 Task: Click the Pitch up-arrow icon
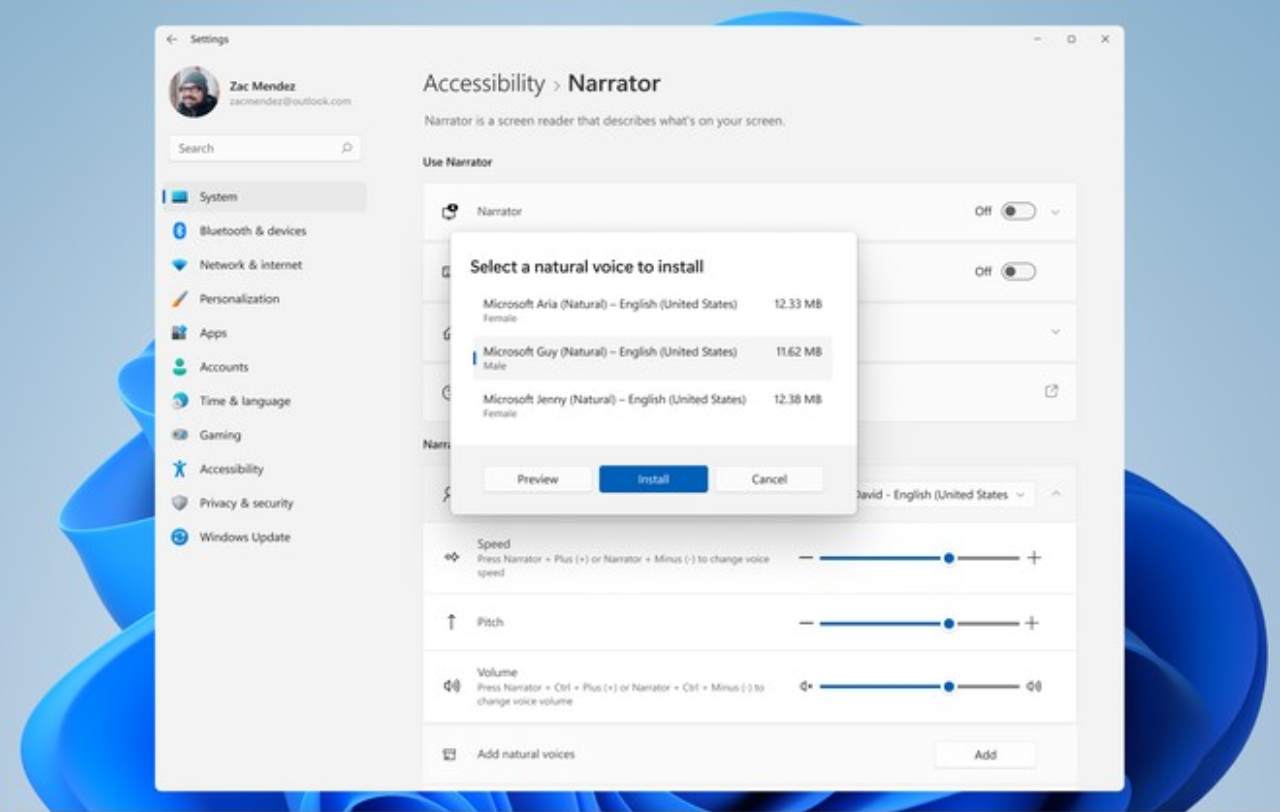click(x=451, y=622)
